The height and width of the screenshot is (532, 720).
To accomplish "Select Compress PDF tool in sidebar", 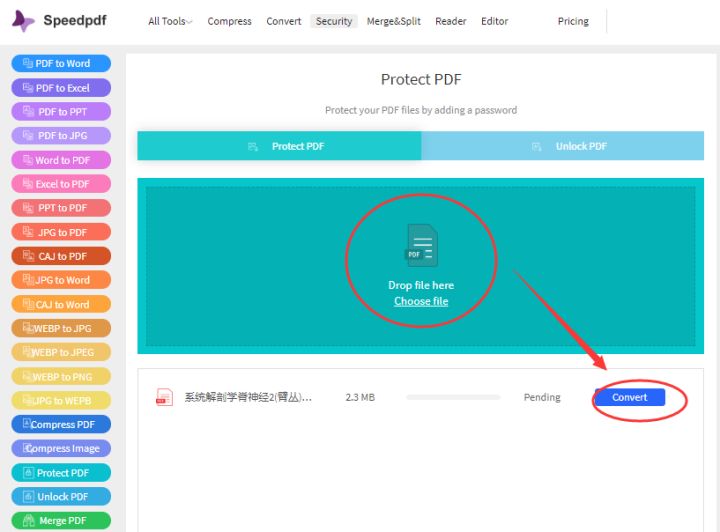I will coord(61,424).
